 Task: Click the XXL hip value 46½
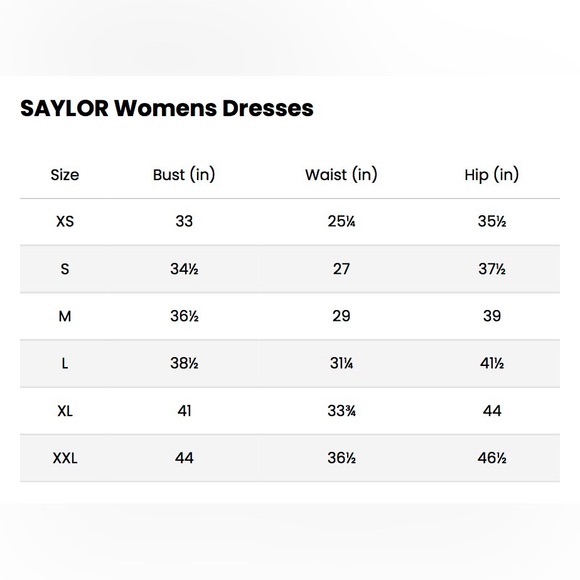pos(492,458)
